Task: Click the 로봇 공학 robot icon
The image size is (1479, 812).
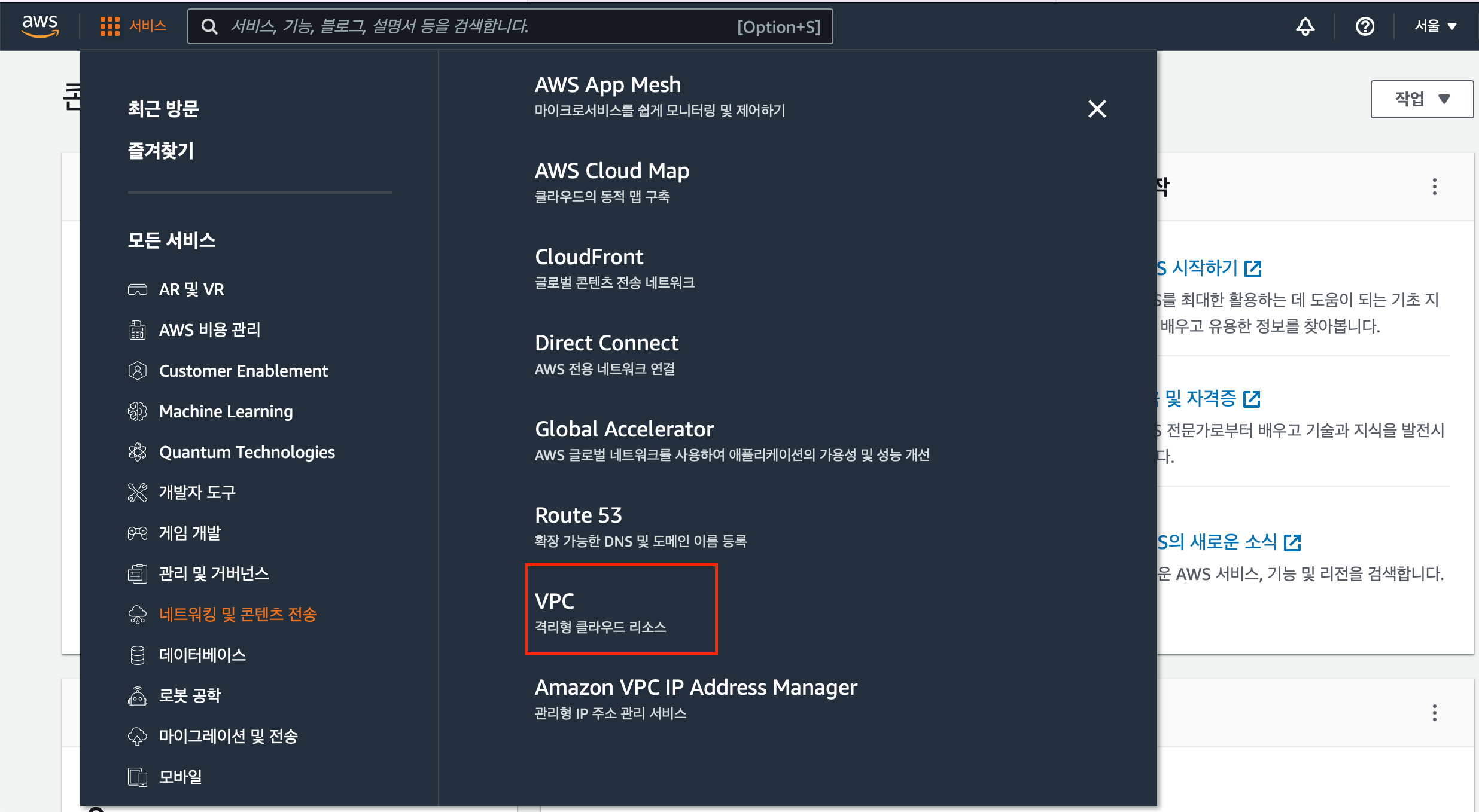Action: [x=138, y=695]
